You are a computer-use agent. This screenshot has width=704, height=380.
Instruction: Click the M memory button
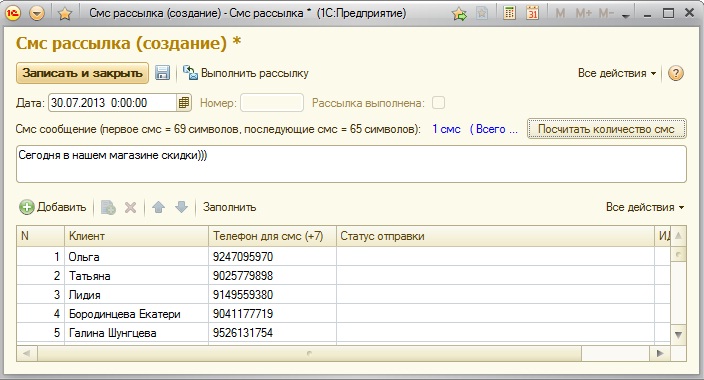tap(560, 13)
